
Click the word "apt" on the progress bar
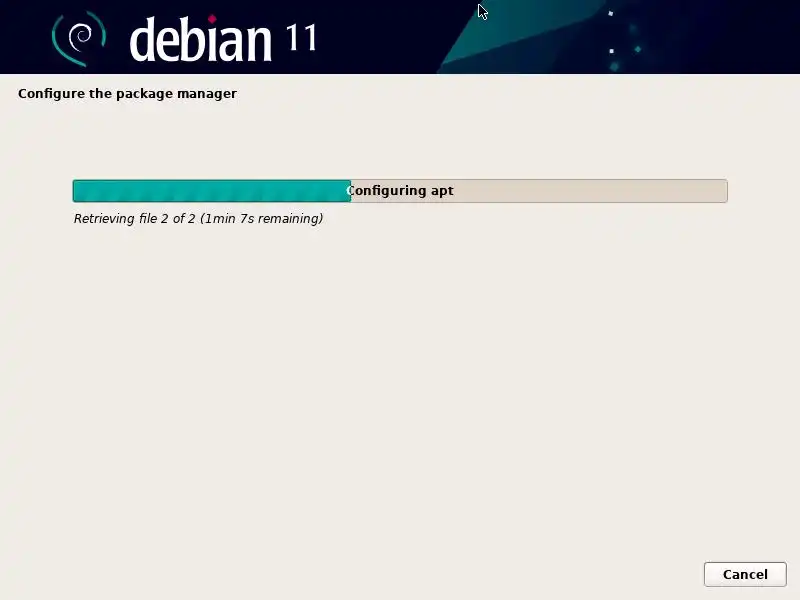[x=442, y=192]
